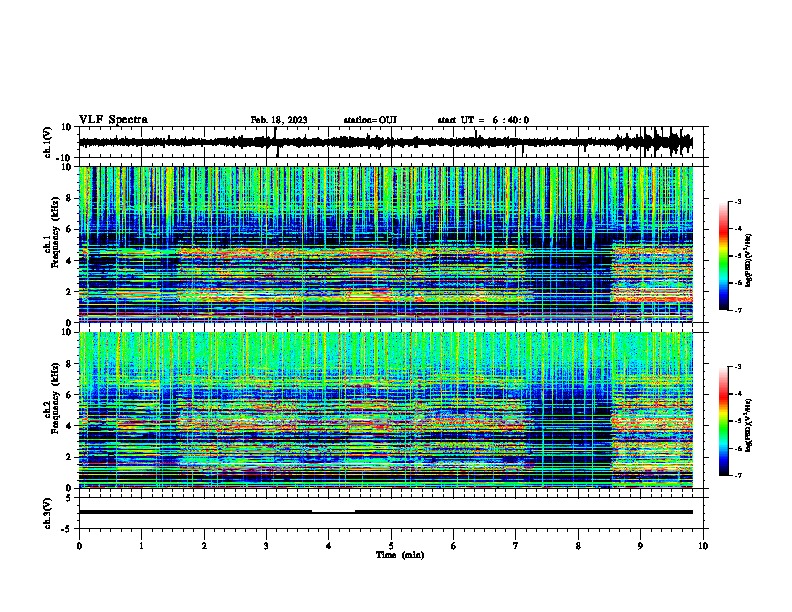Click time axis tick label "2"
The width and height of the screenshot is (792, 612).
(x=204, y=546)
